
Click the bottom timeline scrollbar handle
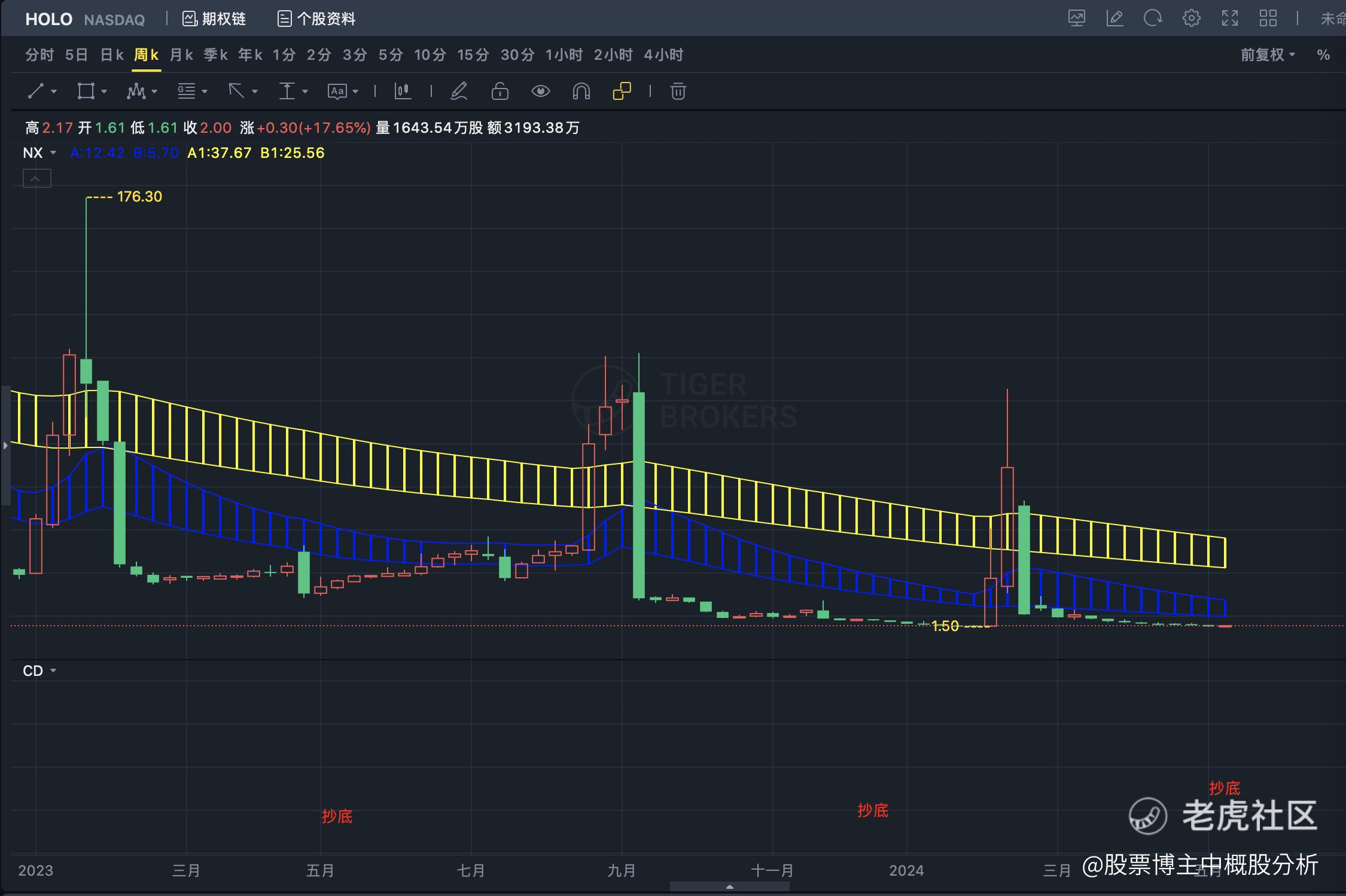[x=729, y=886]
